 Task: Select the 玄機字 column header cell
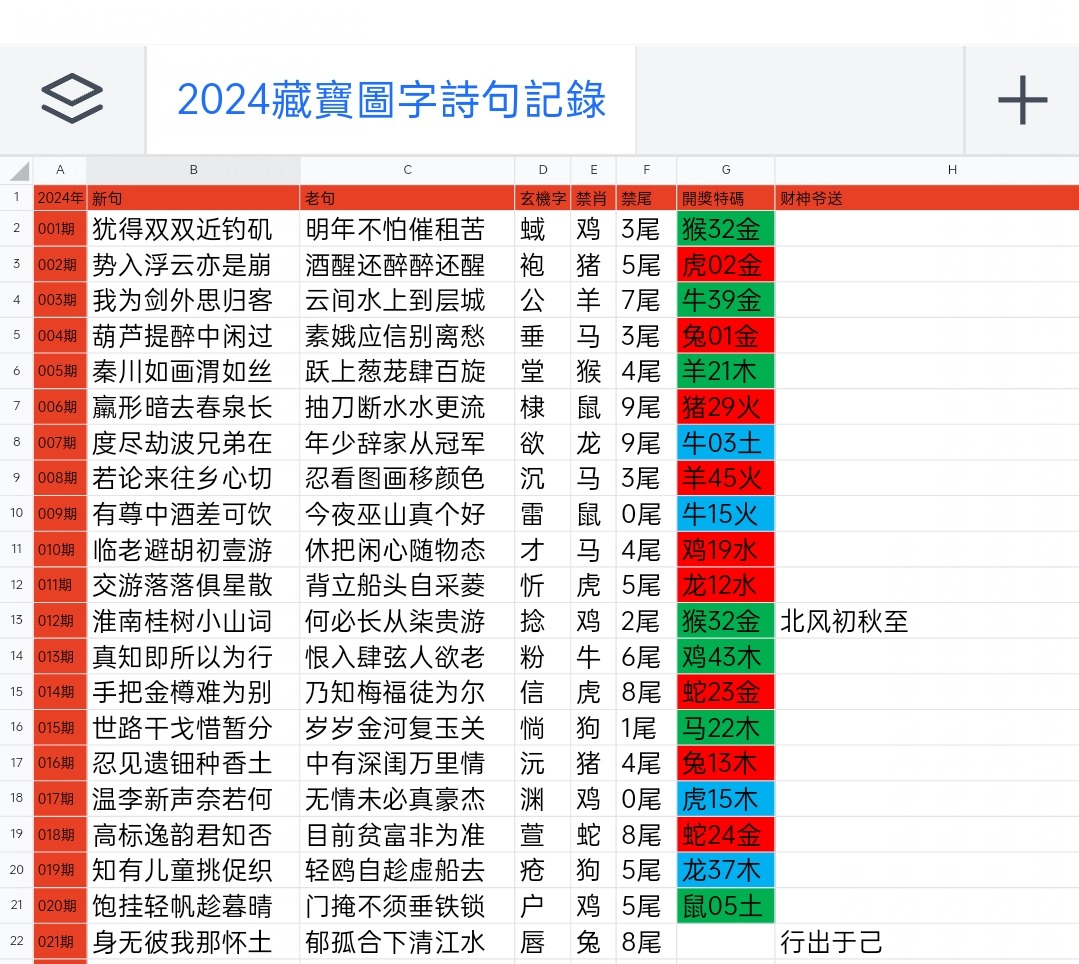pyautogui.click(x=542, y=198)
